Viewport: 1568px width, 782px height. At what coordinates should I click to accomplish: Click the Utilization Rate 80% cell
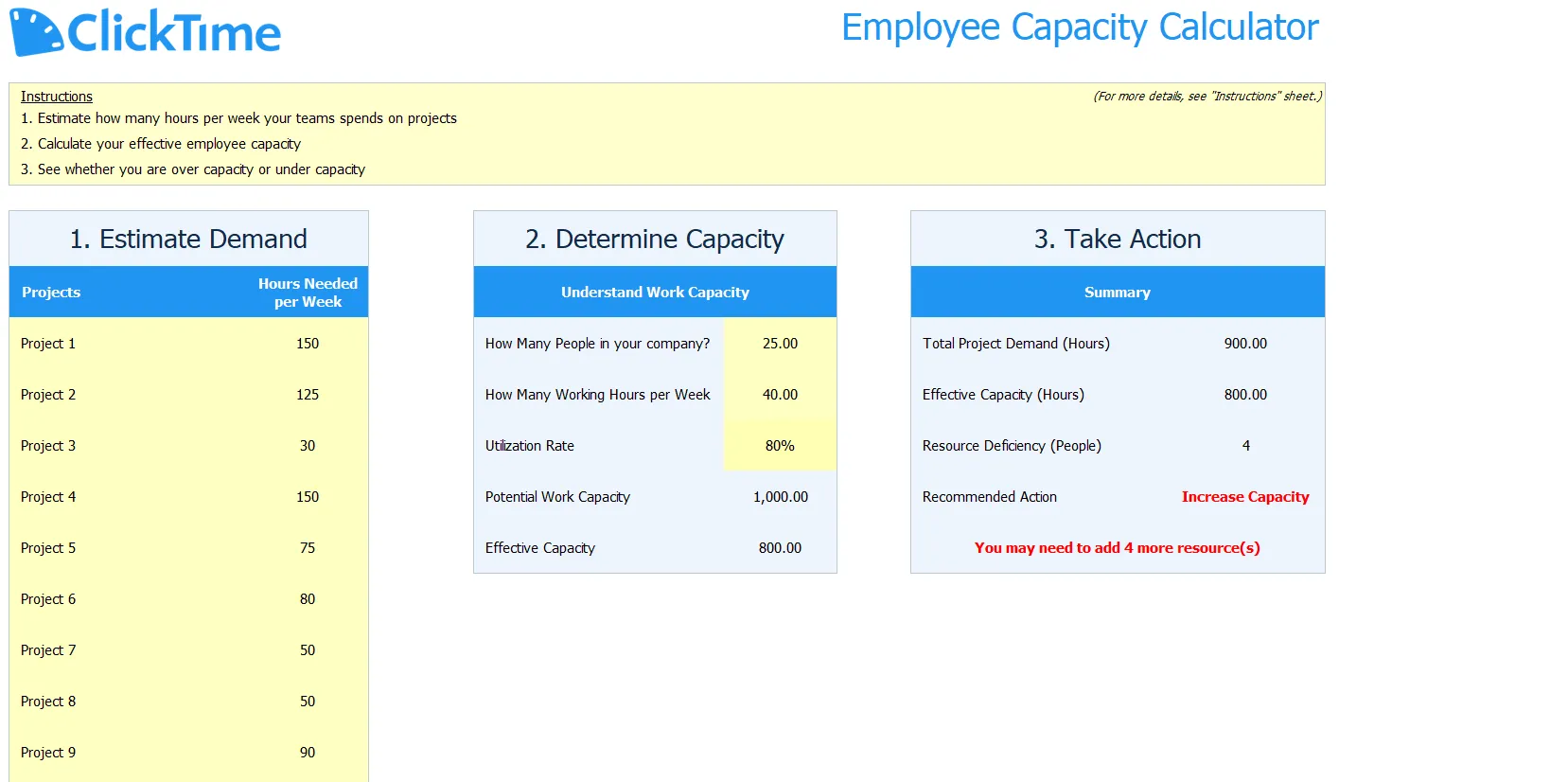point(780,446)
